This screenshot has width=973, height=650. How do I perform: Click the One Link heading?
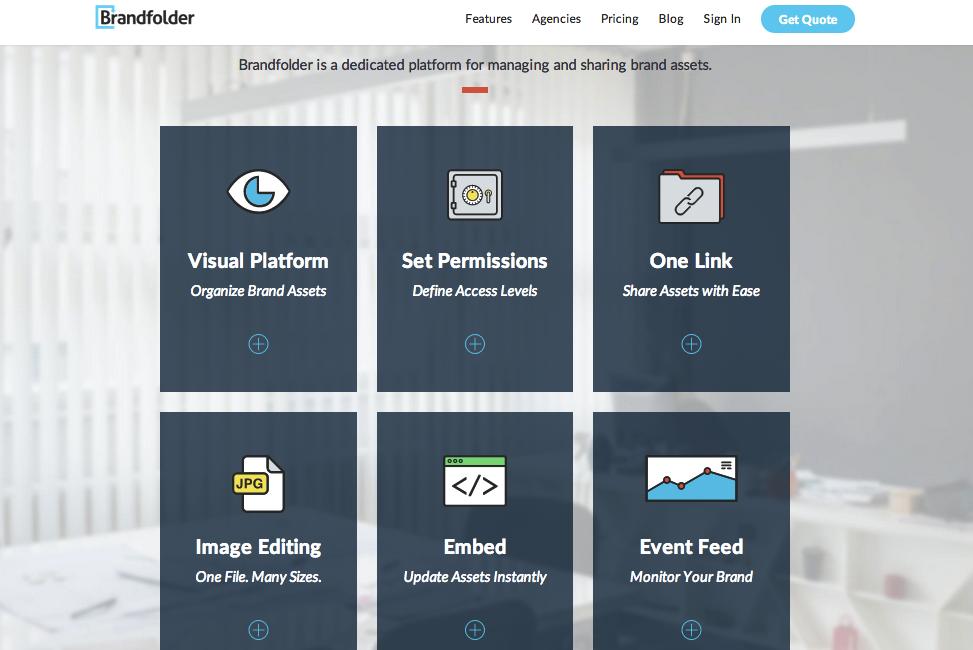[691, 261]
